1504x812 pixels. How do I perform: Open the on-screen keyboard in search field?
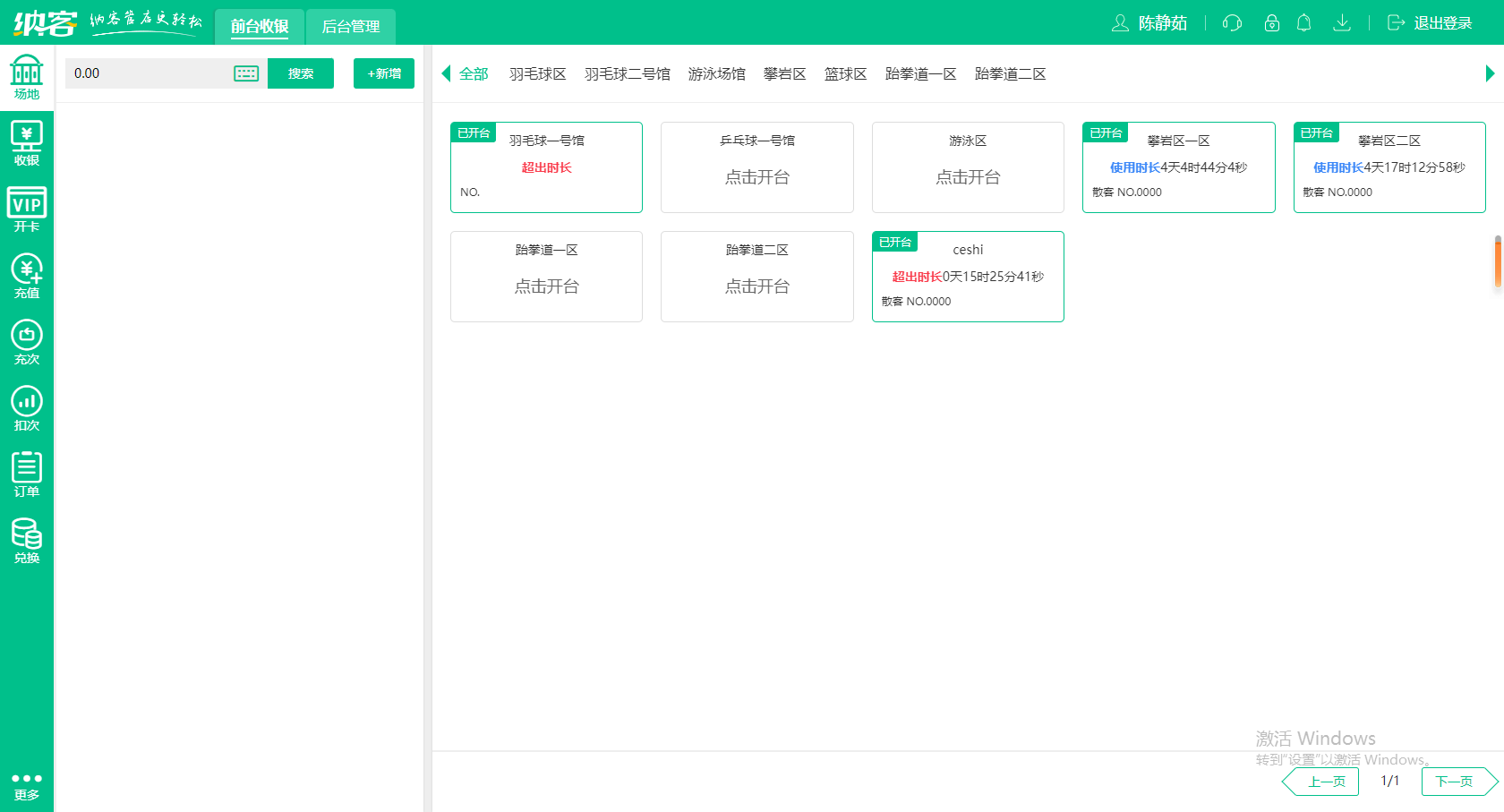click(x=245, y=73)
